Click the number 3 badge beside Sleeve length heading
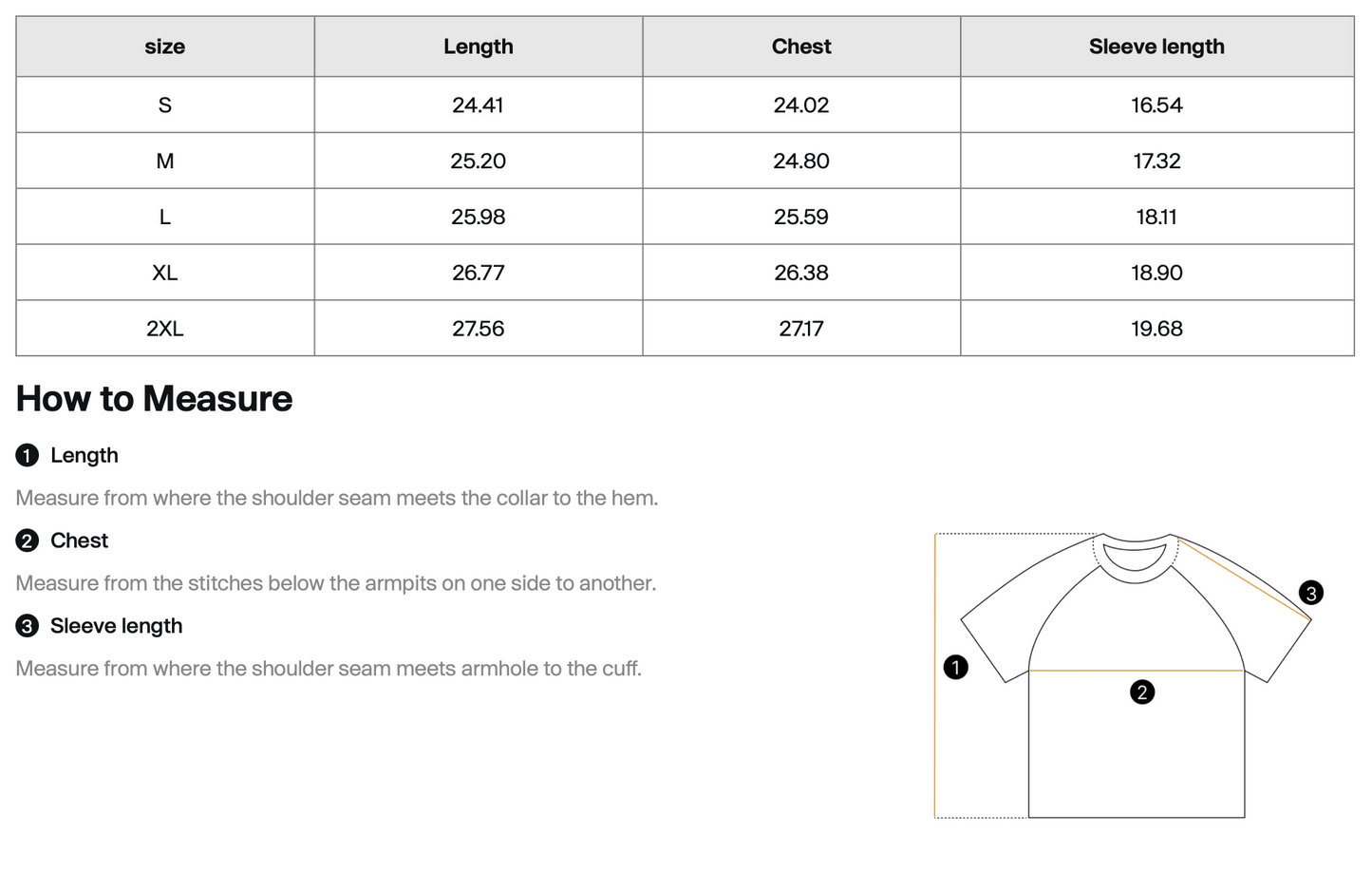This screenshot has height=891, width=1372. [x=27, y=626]
